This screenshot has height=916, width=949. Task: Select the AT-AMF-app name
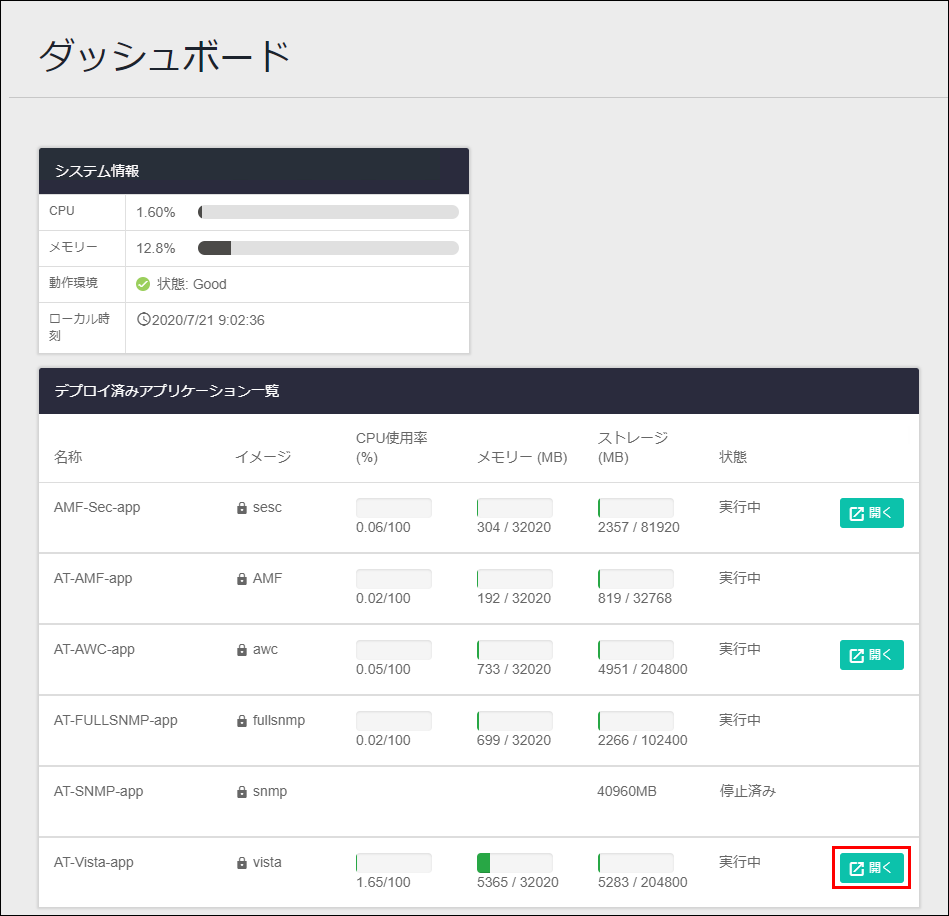pos(93,578)
